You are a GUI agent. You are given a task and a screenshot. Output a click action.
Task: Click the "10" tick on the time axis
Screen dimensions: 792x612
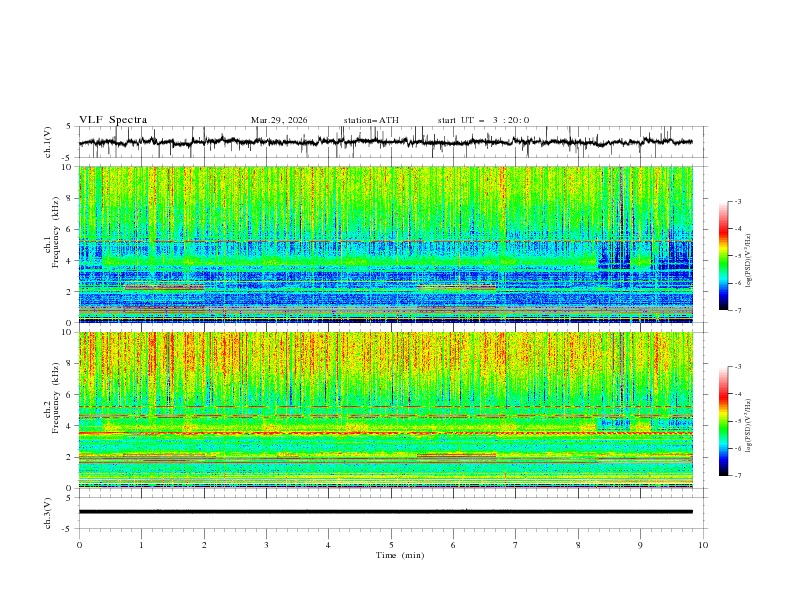pyautogui.click(x=703, y=545)
